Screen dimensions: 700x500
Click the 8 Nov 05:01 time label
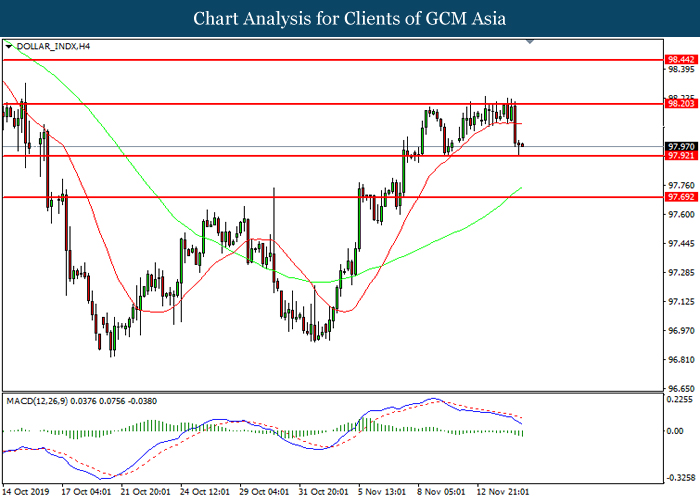(440, 492)
